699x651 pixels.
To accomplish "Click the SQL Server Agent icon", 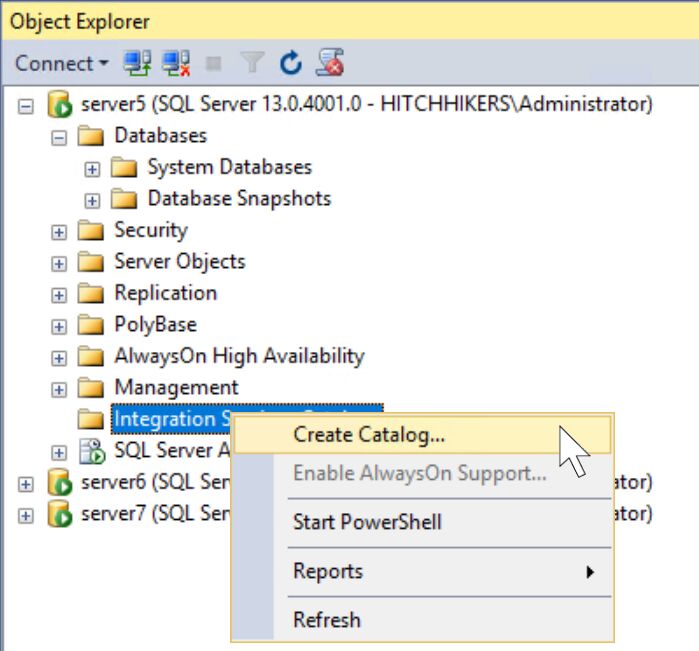I will click(x=92, y=451).
